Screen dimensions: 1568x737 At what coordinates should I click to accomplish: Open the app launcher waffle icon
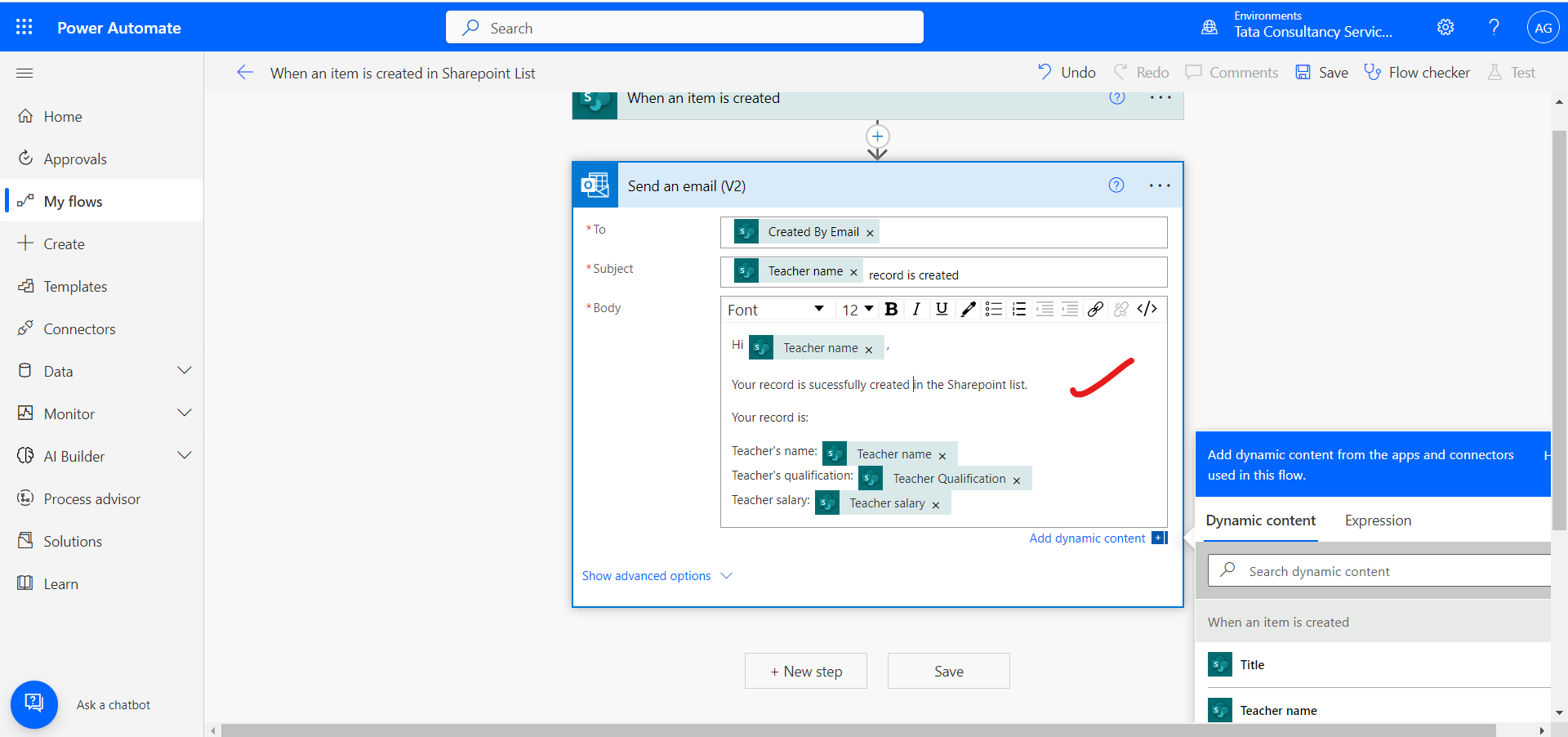(x=24, y=27)
